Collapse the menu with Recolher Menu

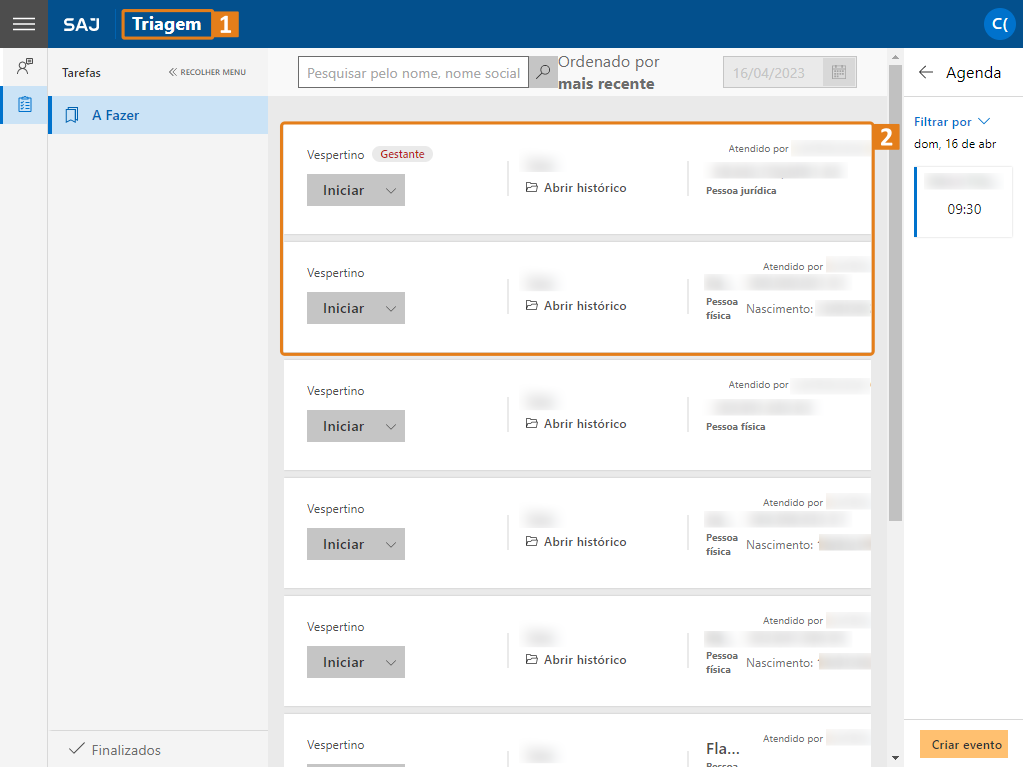pos(207,72)
